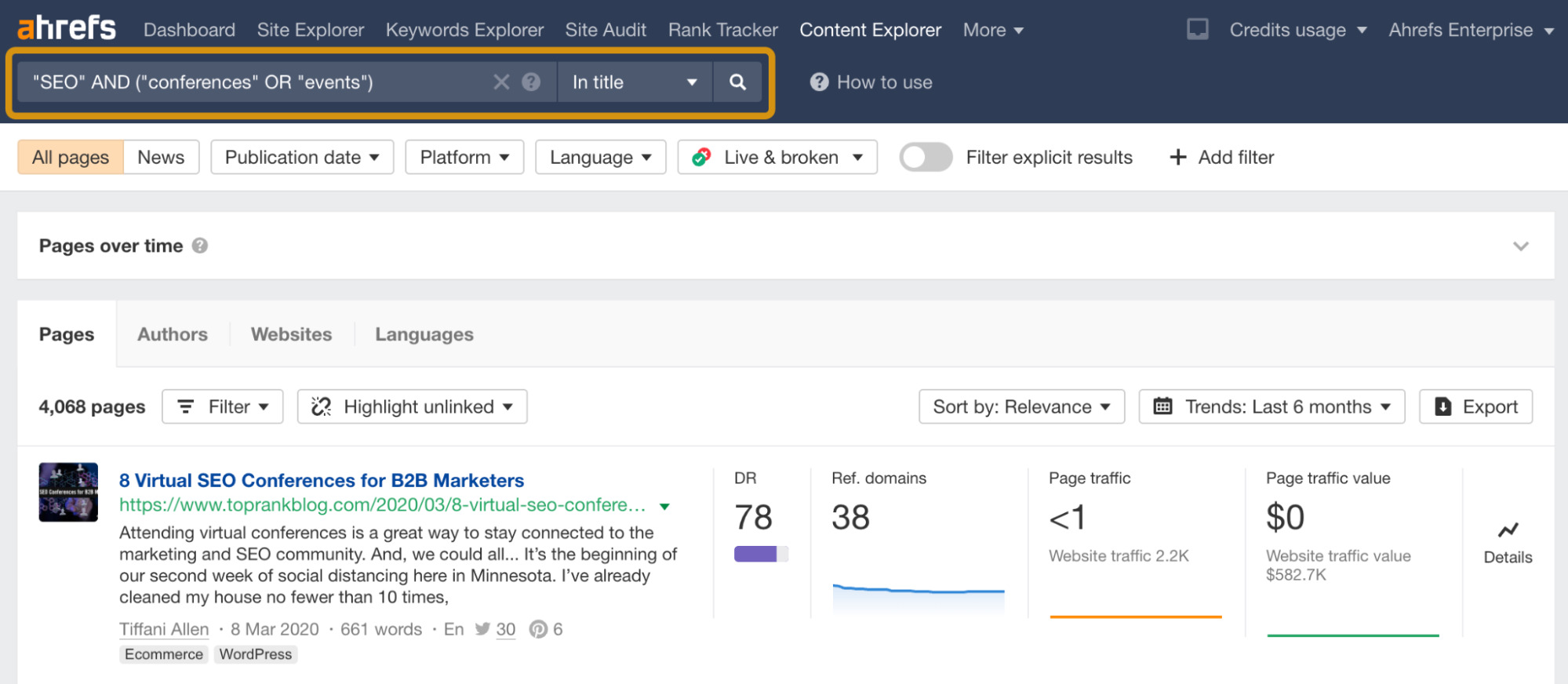This screenshot has width=1568, height=684.
Task: Click the search syntax help question icon
Action: pyautogui.click(x=531, y=82)
